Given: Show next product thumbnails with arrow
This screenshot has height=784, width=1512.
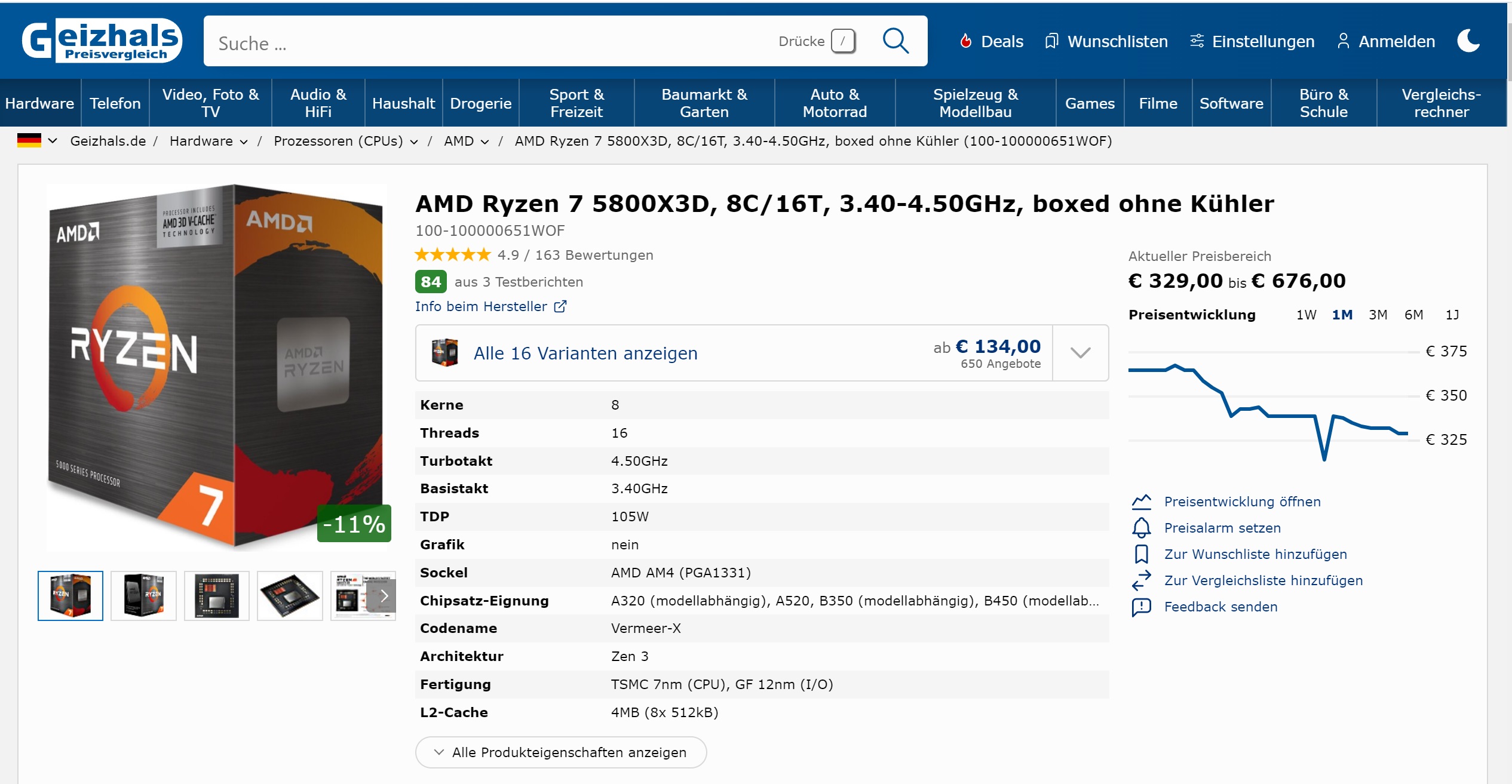Looking at the screenshot, I should (x=384, y=596).
